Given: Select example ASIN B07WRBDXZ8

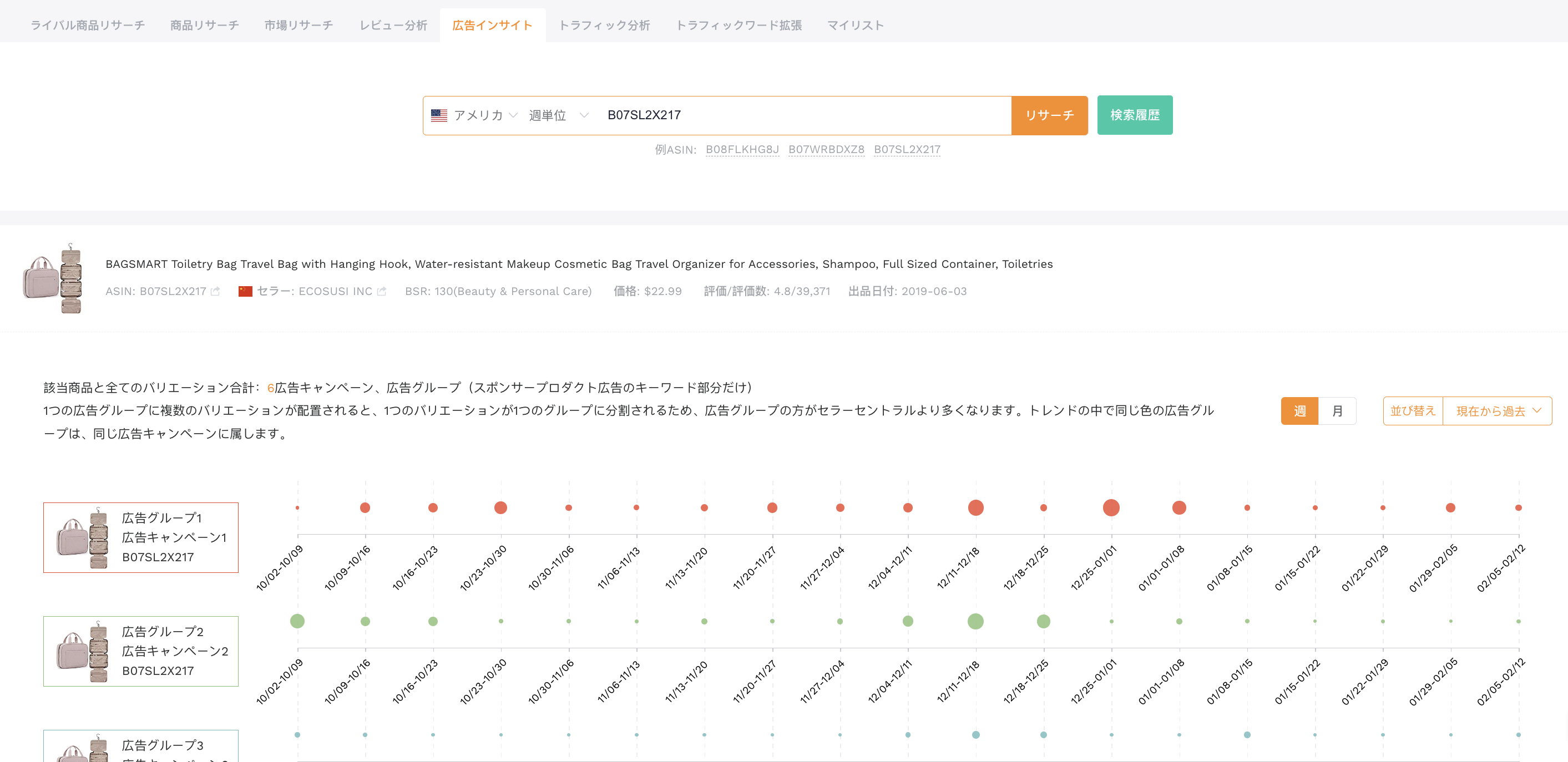Looking at the screenshot, I should click(826, 150).
